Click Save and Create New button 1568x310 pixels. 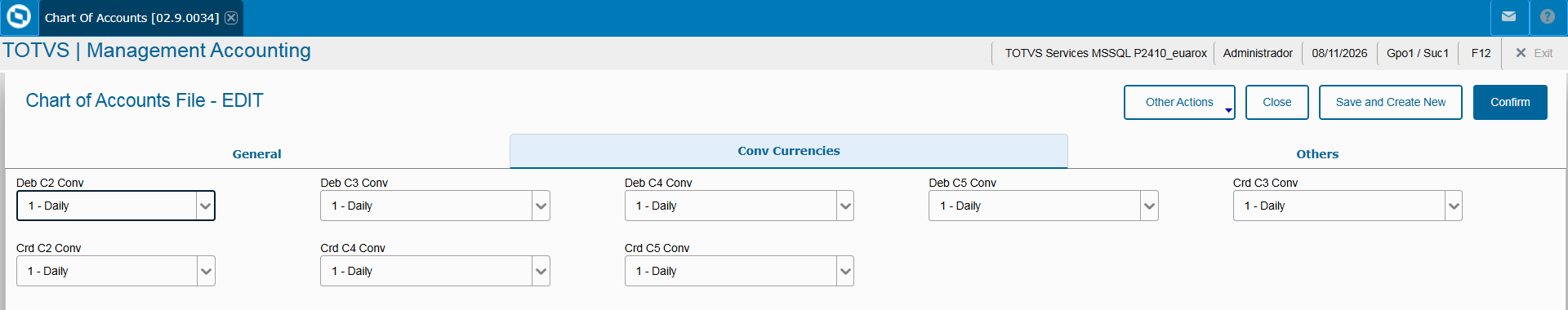[1391, 102]
